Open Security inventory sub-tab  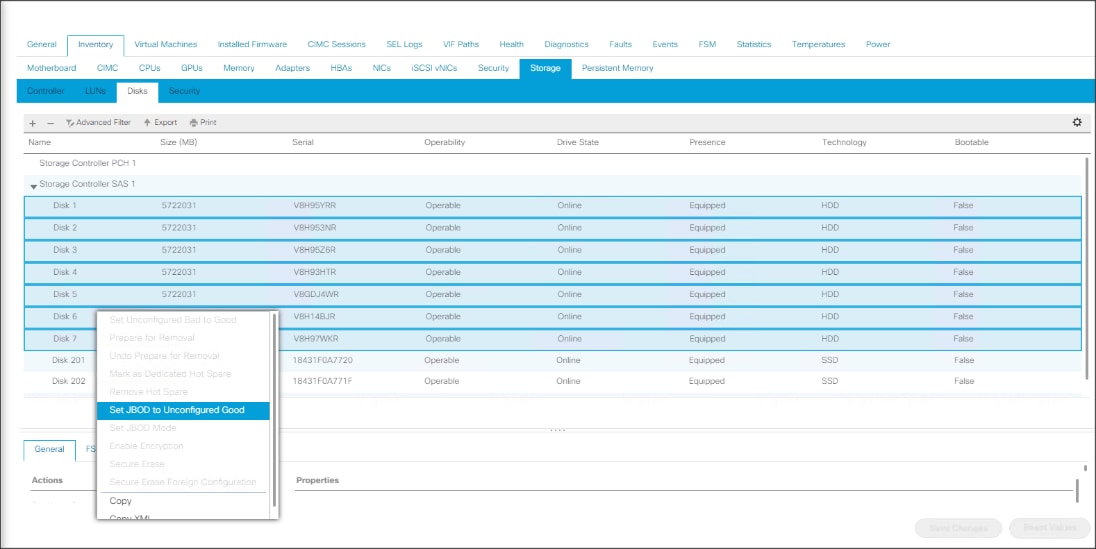coord(493,68)
